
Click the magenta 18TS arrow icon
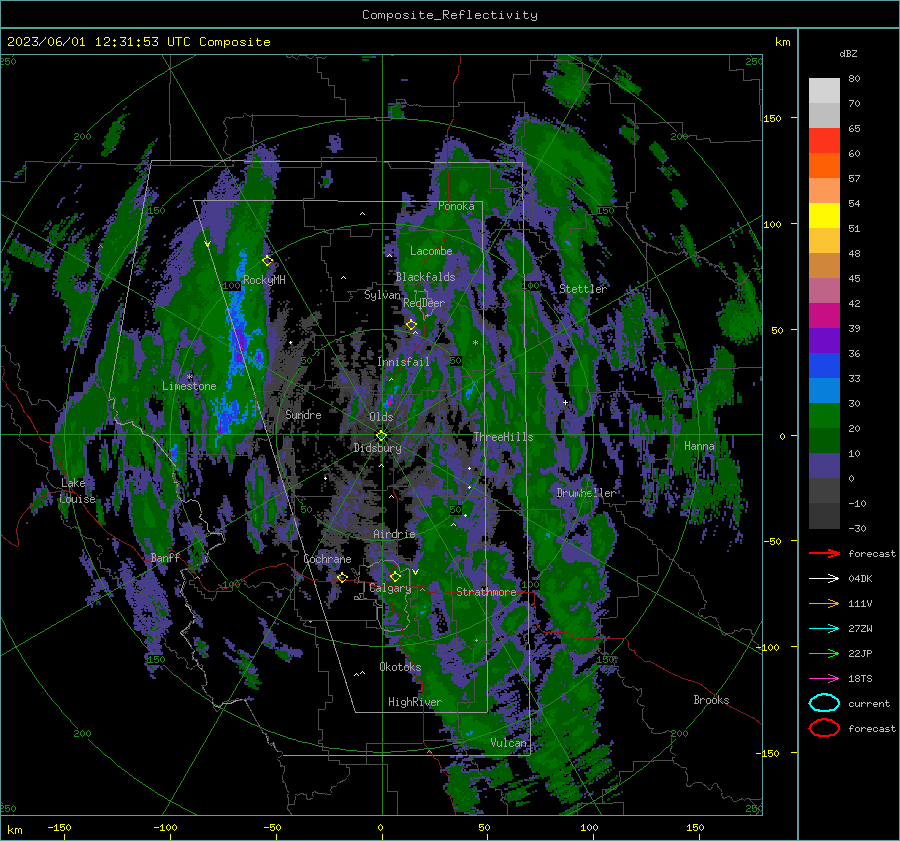824,679
